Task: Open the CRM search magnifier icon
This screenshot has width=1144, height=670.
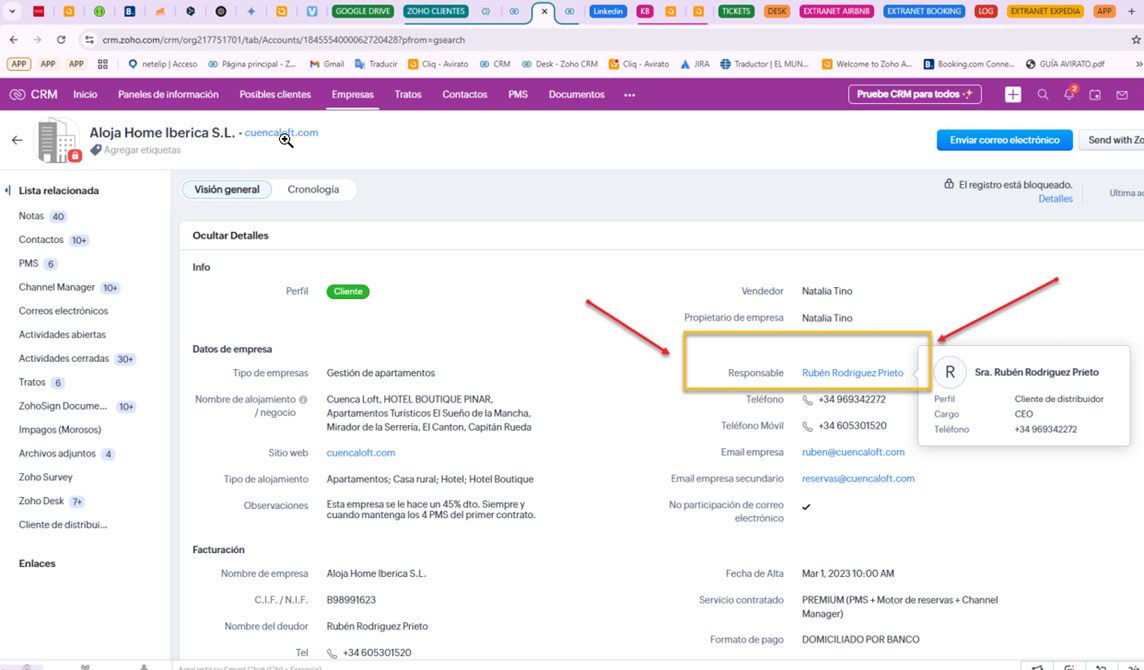Action: tap(1043, 94)
